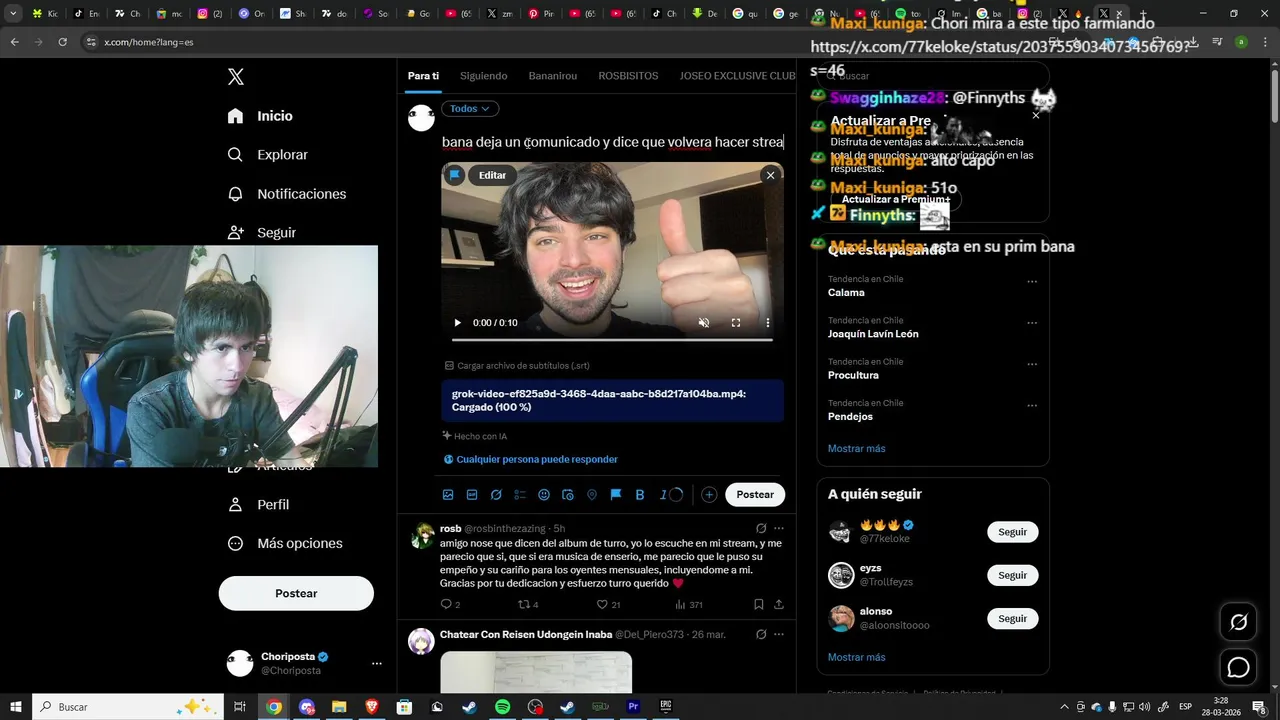Screen dimensions: 1280x720
Task: Open the X logo home link
Action: 236,77
